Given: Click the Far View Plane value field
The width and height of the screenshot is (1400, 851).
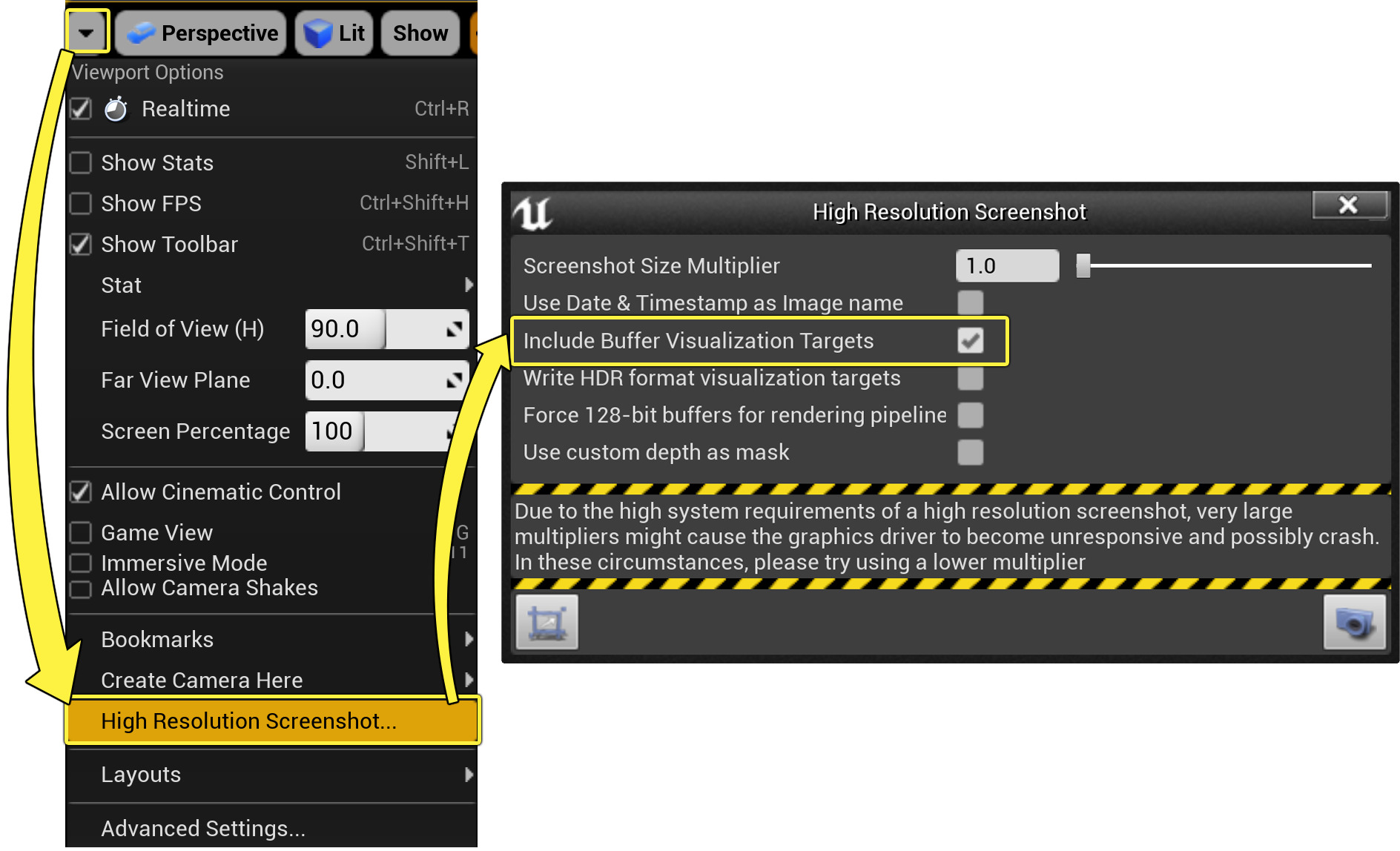Looking at the screenshot, I should click(387, 380).
